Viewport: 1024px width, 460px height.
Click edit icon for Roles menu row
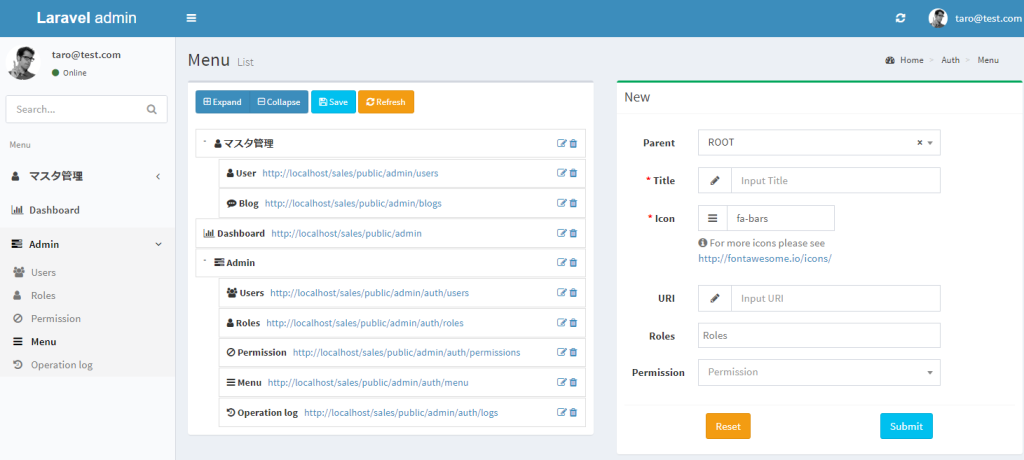pos(562,323)
